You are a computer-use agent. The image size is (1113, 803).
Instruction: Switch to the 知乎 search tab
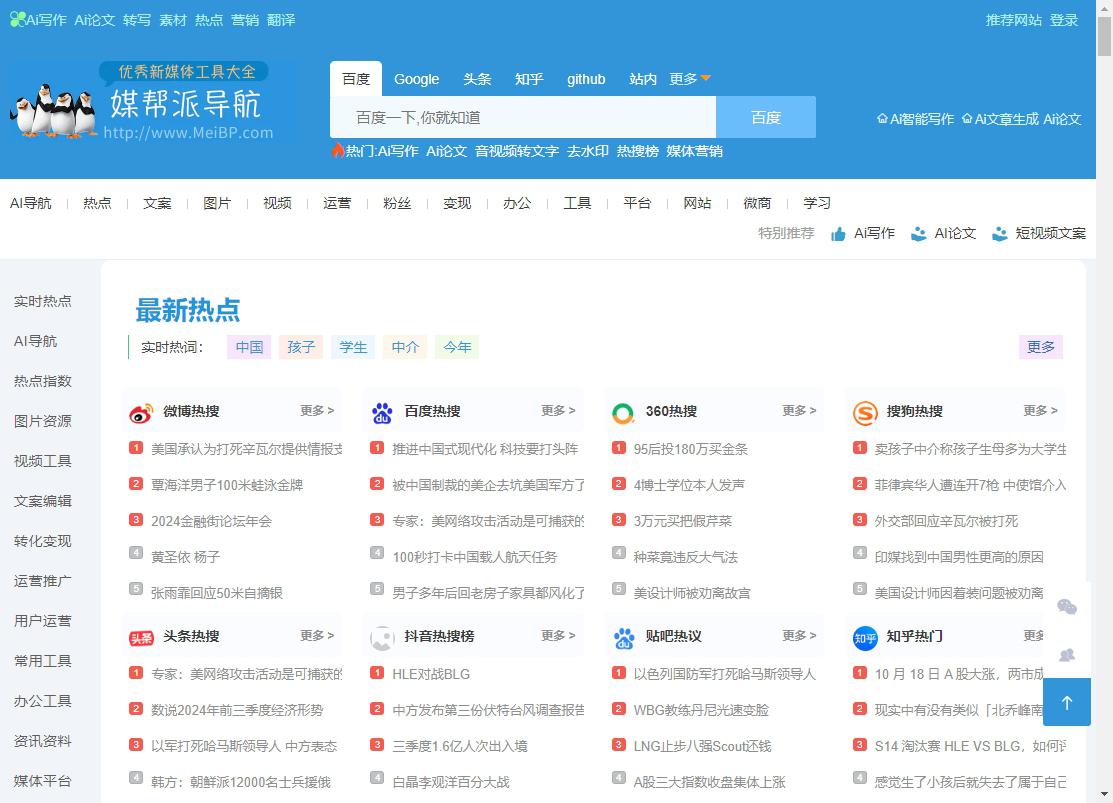point(529,79)
